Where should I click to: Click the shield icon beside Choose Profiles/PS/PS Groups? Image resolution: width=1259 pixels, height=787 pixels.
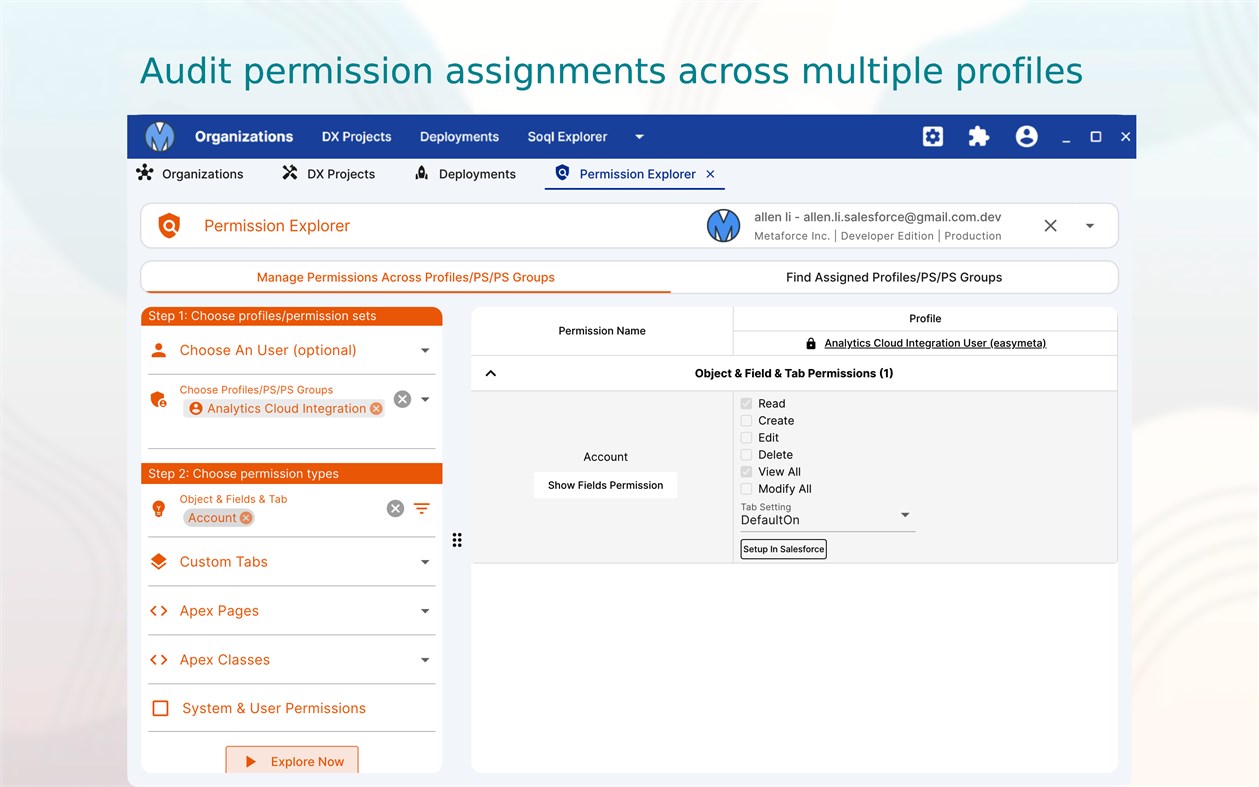(x=158, y=399)
